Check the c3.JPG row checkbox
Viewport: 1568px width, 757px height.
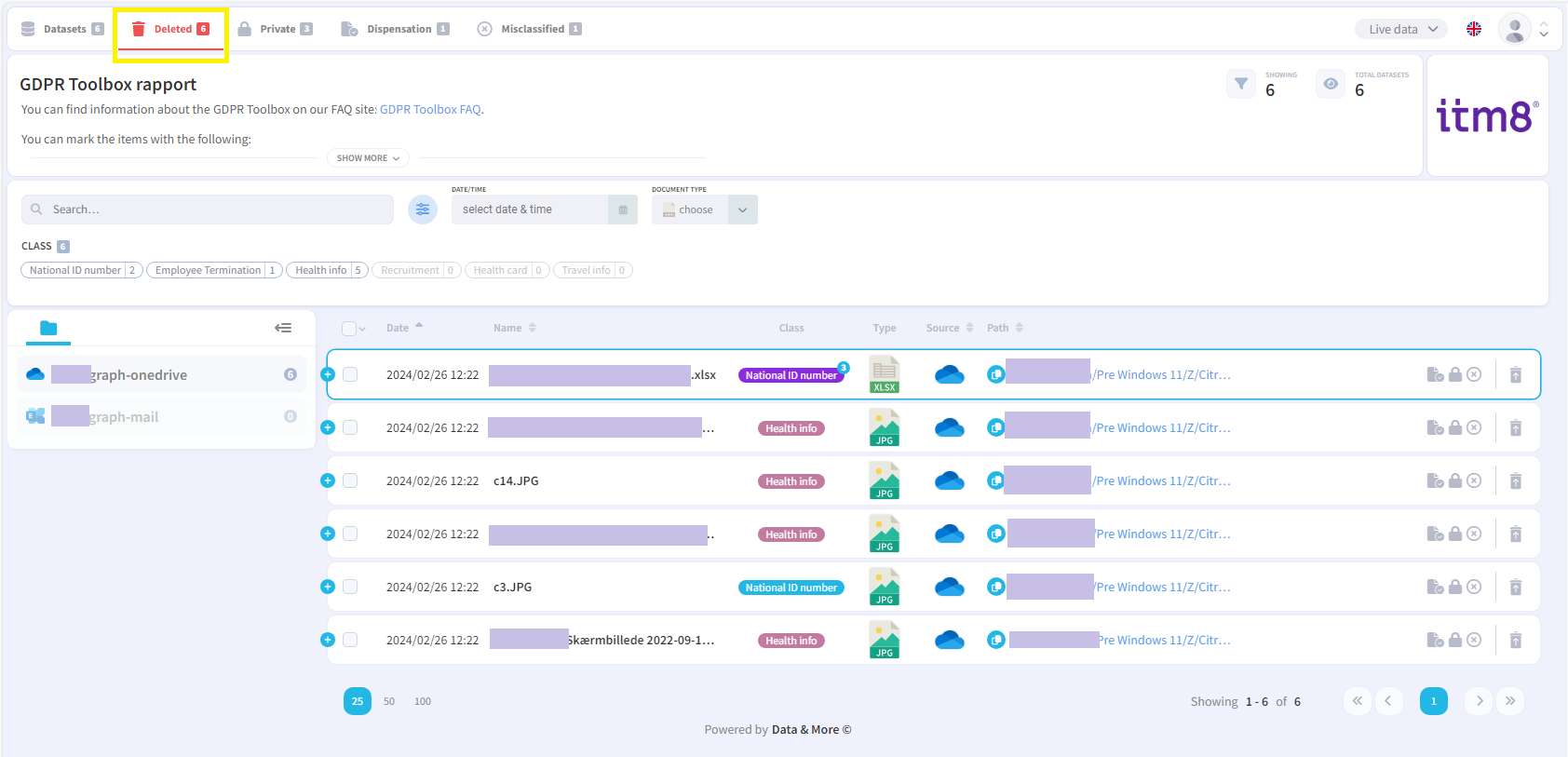coord(350,587)
